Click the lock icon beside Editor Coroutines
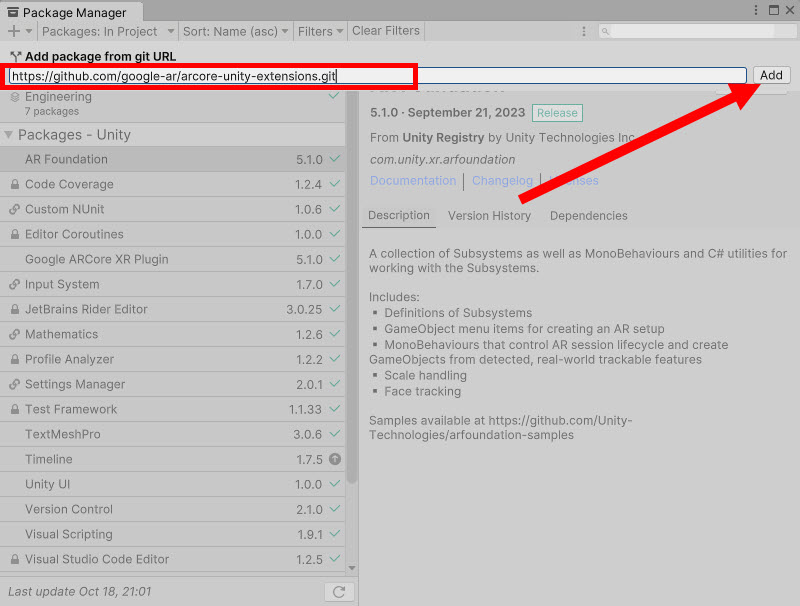 pyautogui.click(x=15, y=234)
